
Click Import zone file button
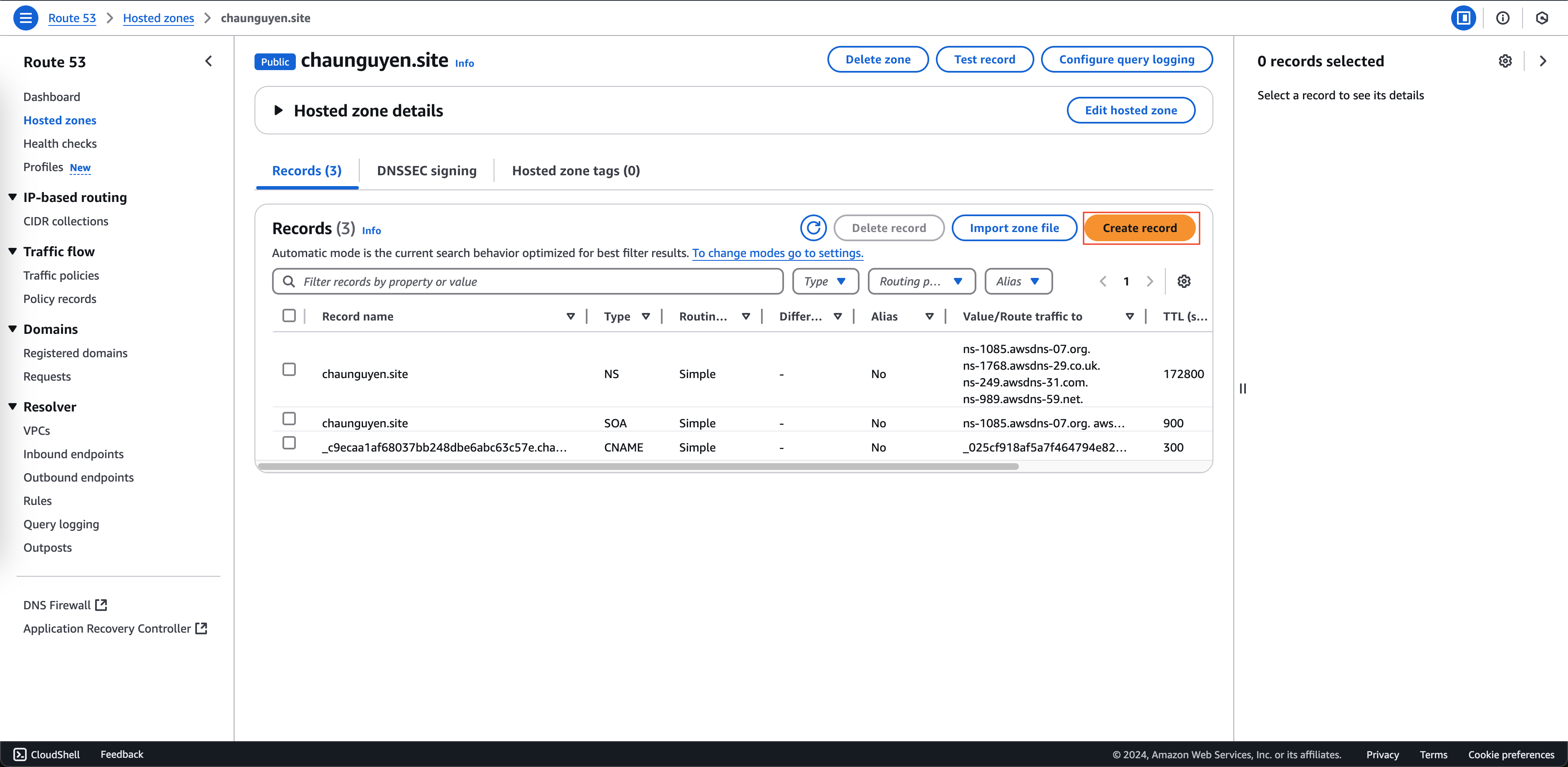(x=1014, y=228)
